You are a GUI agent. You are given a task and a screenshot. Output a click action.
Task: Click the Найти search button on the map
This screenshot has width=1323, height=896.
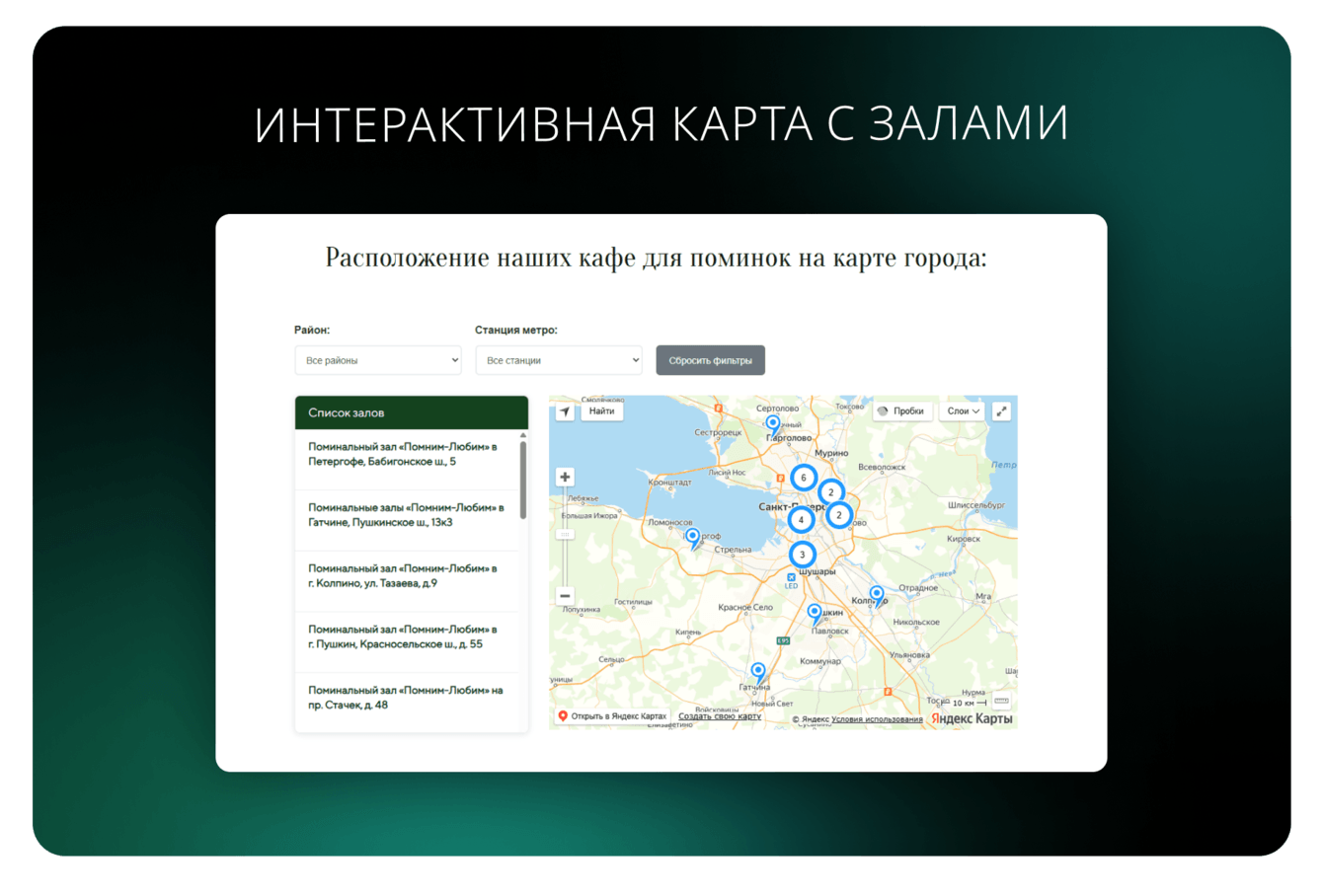coord(601,411)
